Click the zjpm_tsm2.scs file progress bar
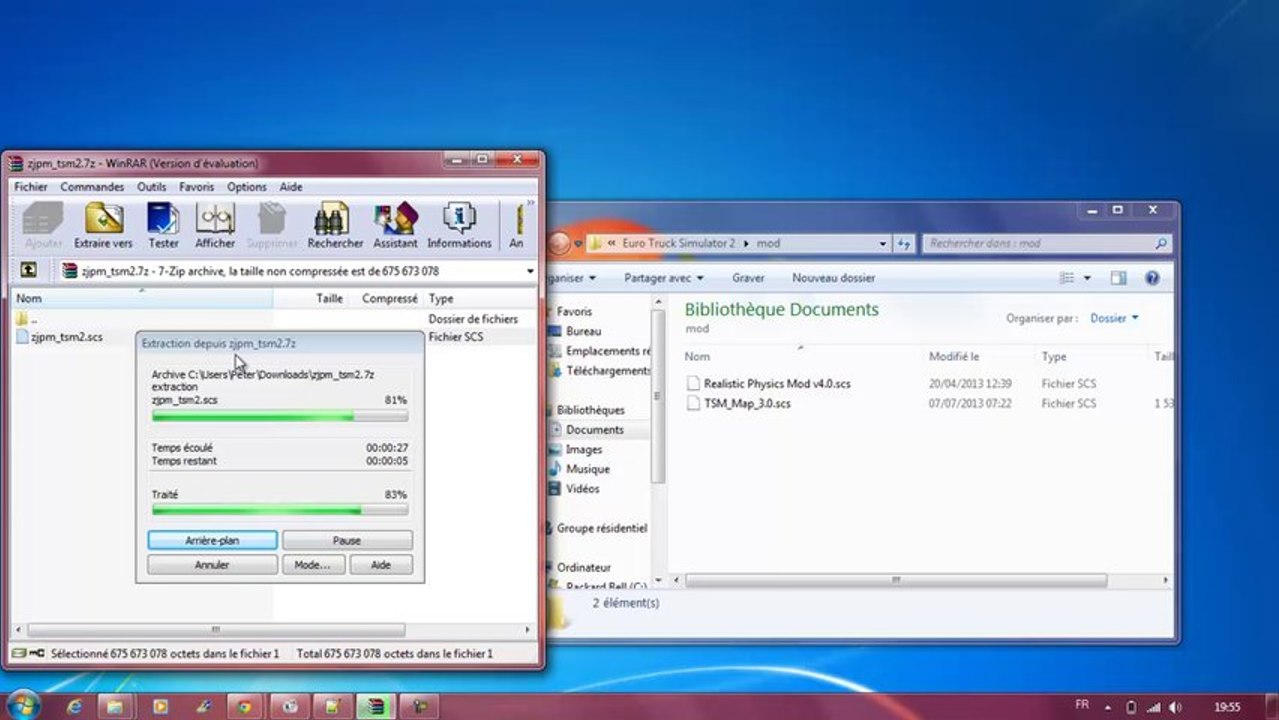 click(279, 416)
